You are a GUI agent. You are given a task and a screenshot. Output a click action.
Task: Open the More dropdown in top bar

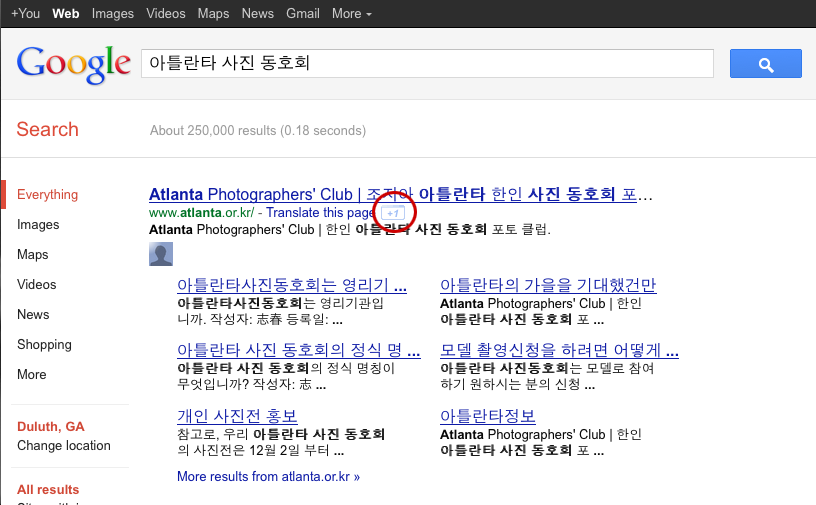[x=351, y=13]
